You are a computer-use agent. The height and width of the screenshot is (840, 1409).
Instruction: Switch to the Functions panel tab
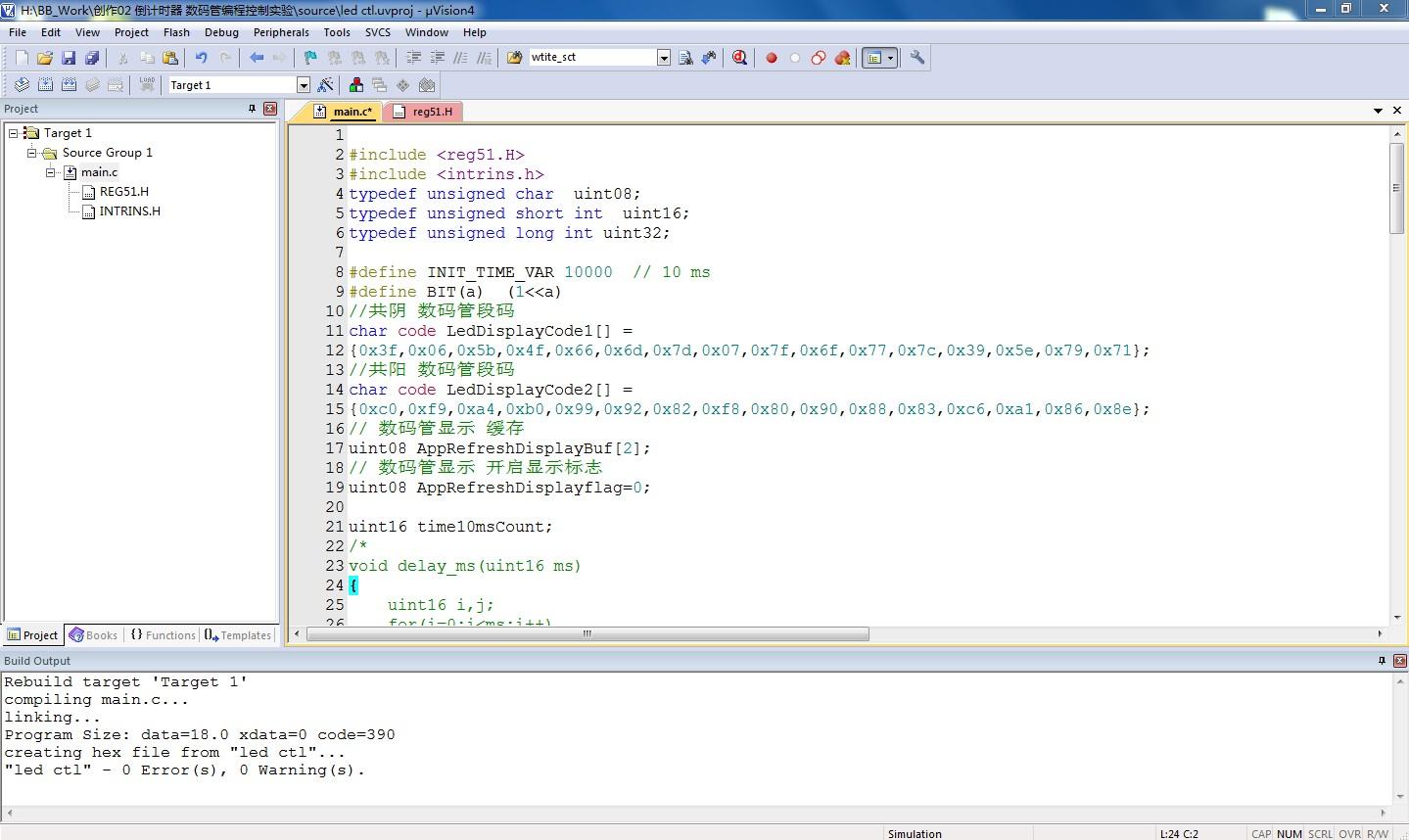click(164, 635)
